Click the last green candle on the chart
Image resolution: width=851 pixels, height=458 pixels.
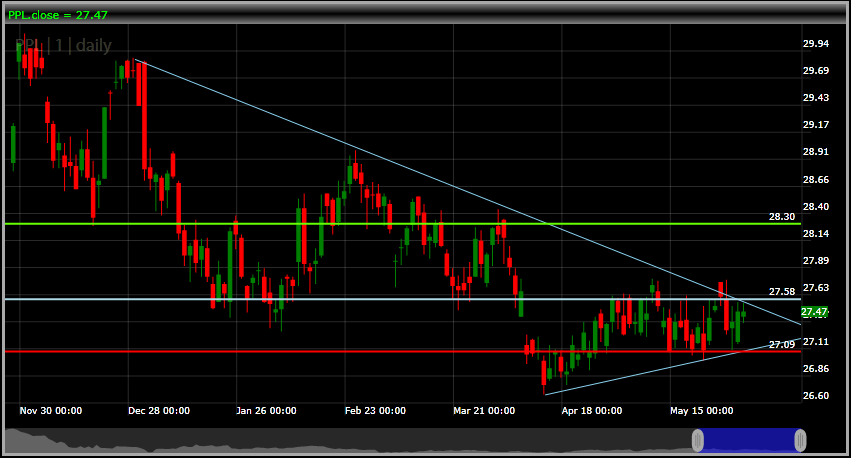tap(743, 316)
